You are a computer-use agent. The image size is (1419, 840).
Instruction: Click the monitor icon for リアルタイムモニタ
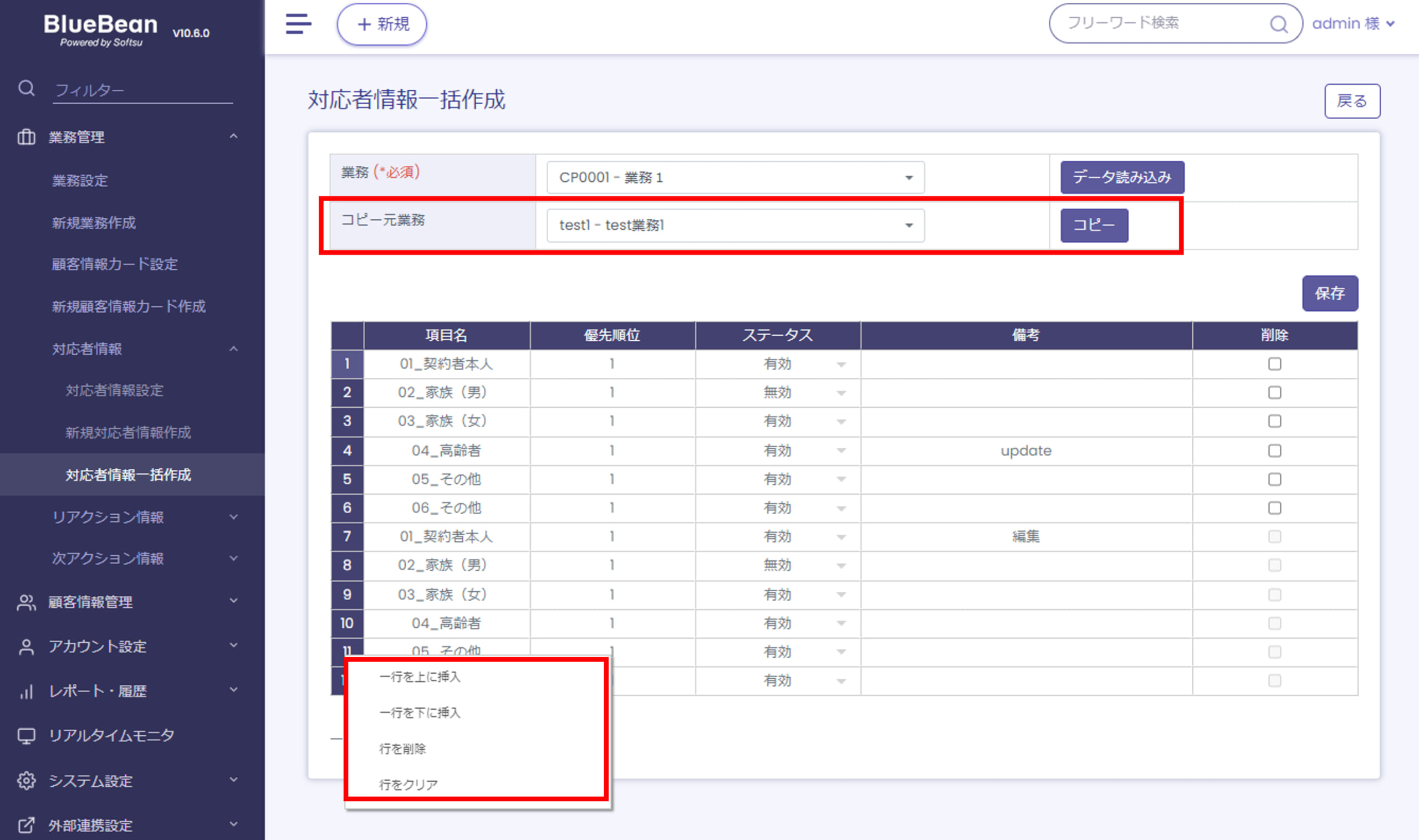click(x=26, y=736)
